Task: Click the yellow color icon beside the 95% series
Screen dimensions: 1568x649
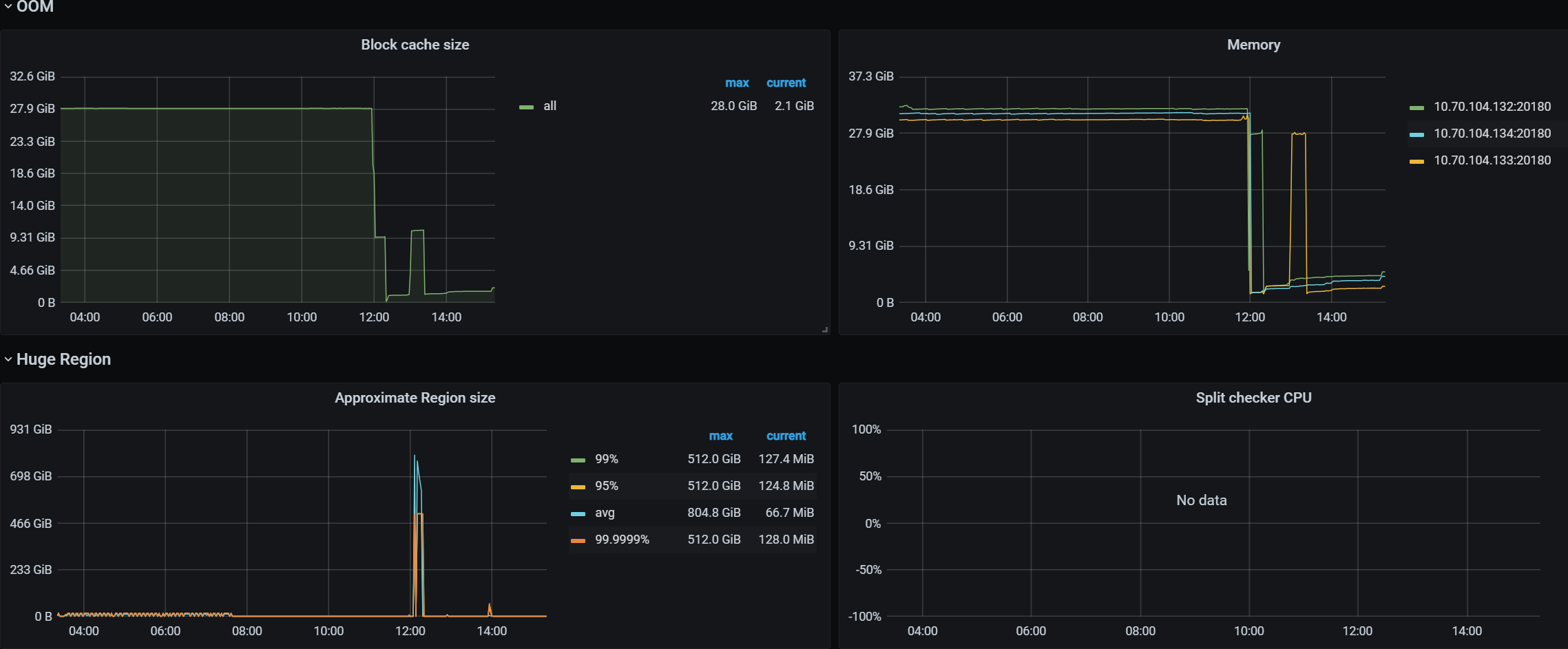Action: [x=578, y=487]
